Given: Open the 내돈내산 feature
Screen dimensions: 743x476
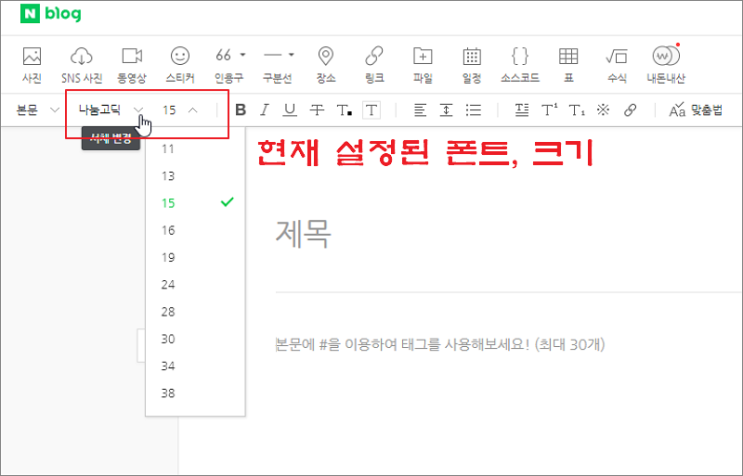Looking at the screenshot, I should pyautogui.click(x=666, y=65).
